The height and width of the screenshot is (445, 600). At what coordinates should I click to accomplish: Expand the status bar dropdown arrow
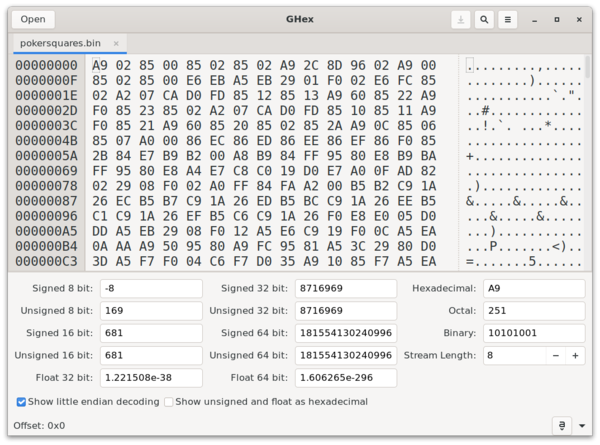coord(582,425)
